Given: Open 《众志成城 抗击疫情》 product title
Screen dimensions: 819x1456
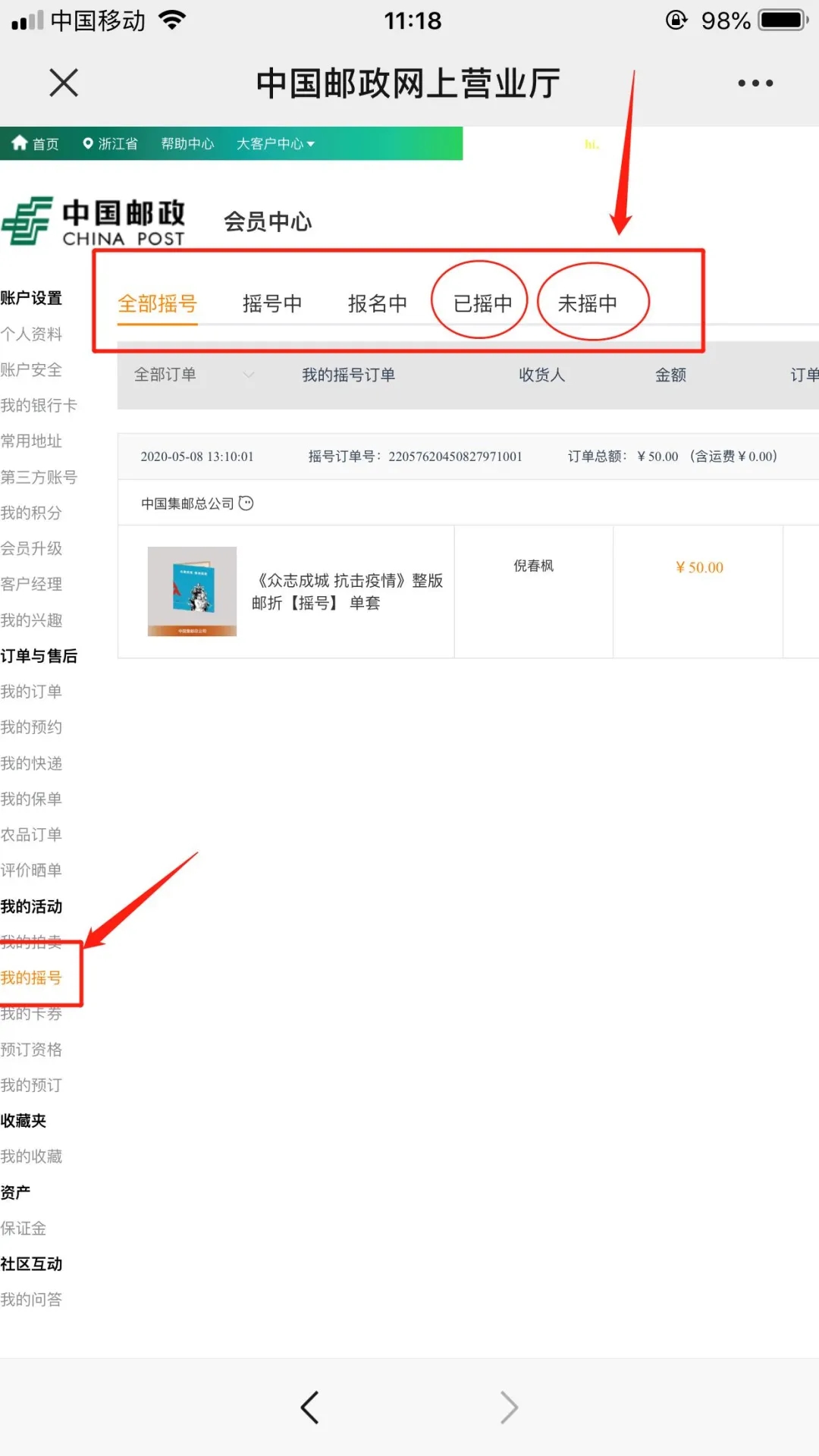Looking at the screenshot, I should click(347, 591).
